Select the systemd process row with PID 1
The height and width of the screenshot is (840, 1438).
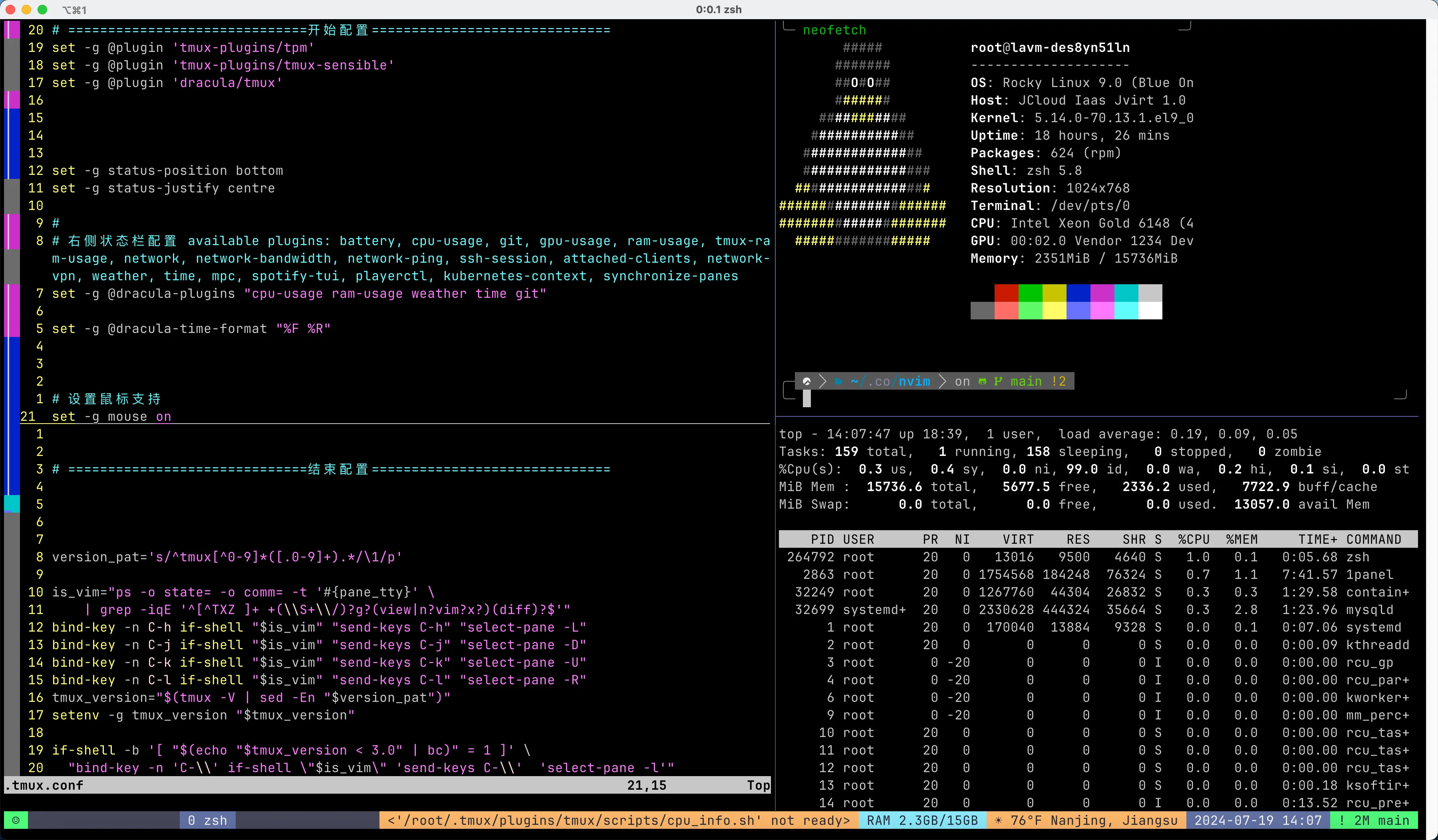(1098, 627)
